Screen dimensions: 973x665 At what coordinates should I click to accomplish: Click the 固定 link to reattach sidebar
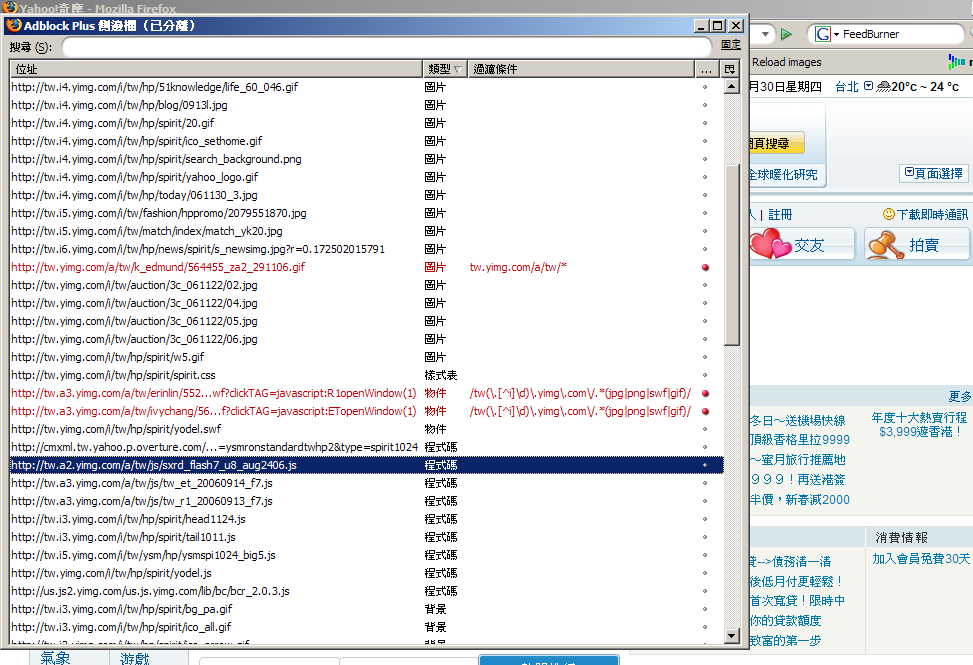coord(731,45)
